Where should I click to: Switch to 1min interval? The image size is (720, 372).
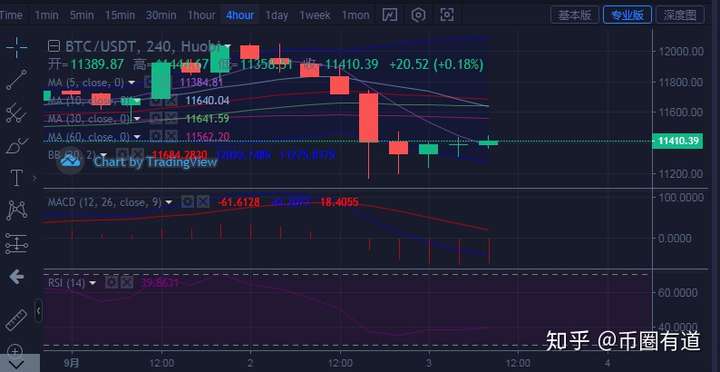click(46, 16)
